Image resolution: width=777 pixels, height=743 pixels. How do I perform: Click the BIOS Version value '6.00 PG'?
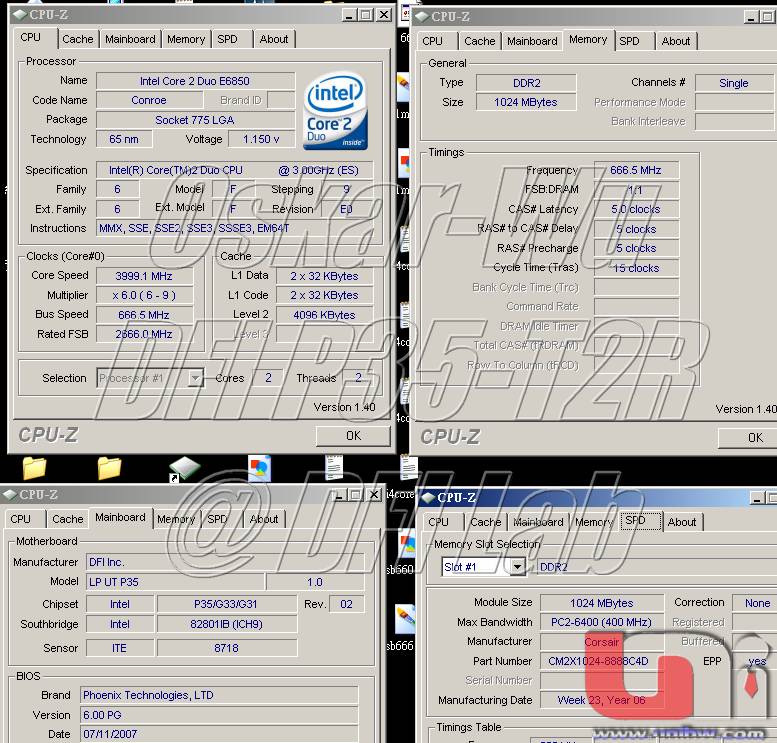pyautogui.click(x=219, y=715)
